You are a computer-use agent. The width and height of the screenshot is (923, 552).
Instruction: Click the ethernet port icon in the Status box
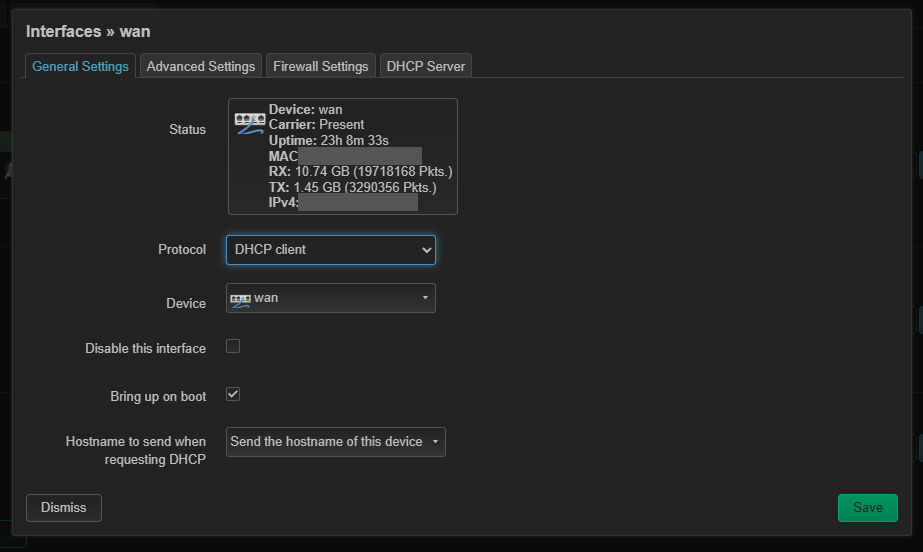coord(250,123)
